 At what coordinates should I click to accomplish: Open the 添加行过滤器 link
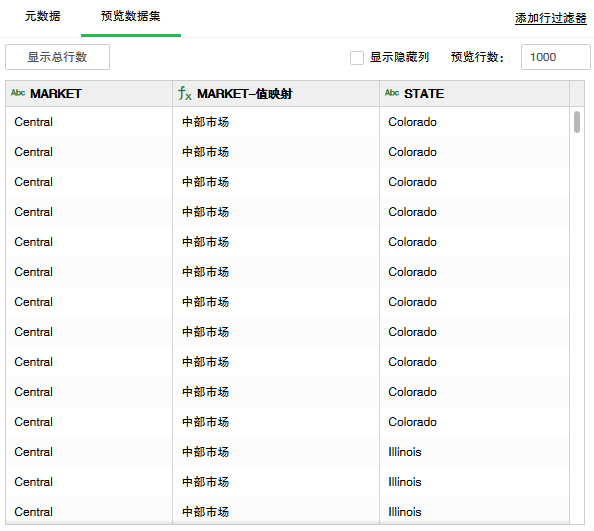(x=550, y=18)
